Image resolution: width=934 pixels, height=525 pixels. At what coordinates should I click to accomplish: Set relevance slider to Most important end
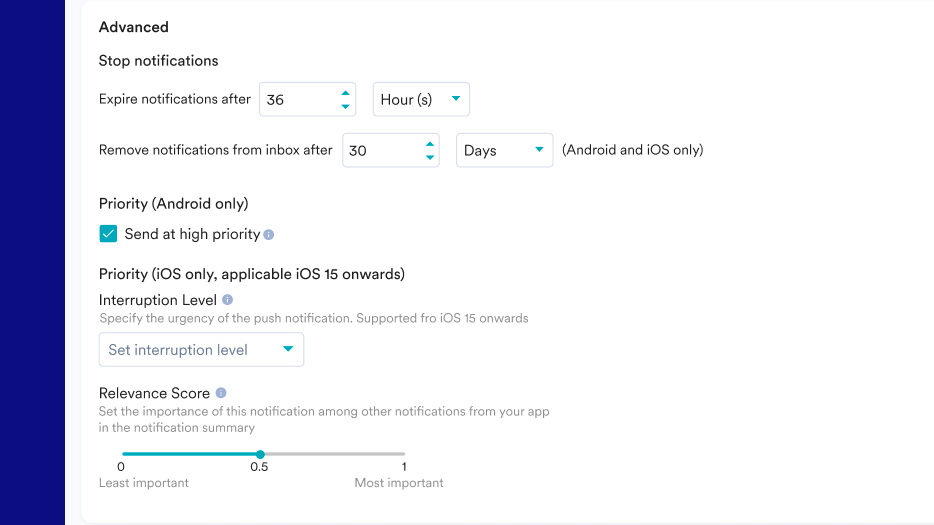click(x=404, y=454)
